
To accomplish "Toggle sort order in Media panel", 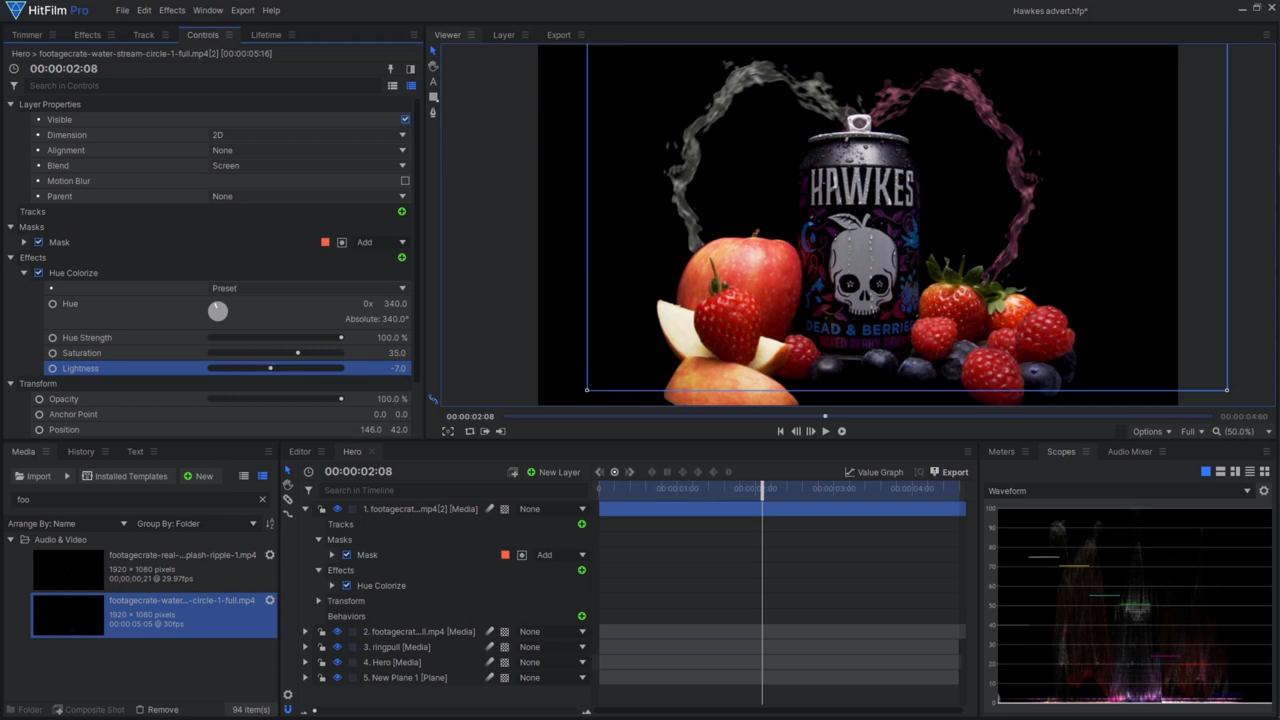I will [x=270, y=524].
